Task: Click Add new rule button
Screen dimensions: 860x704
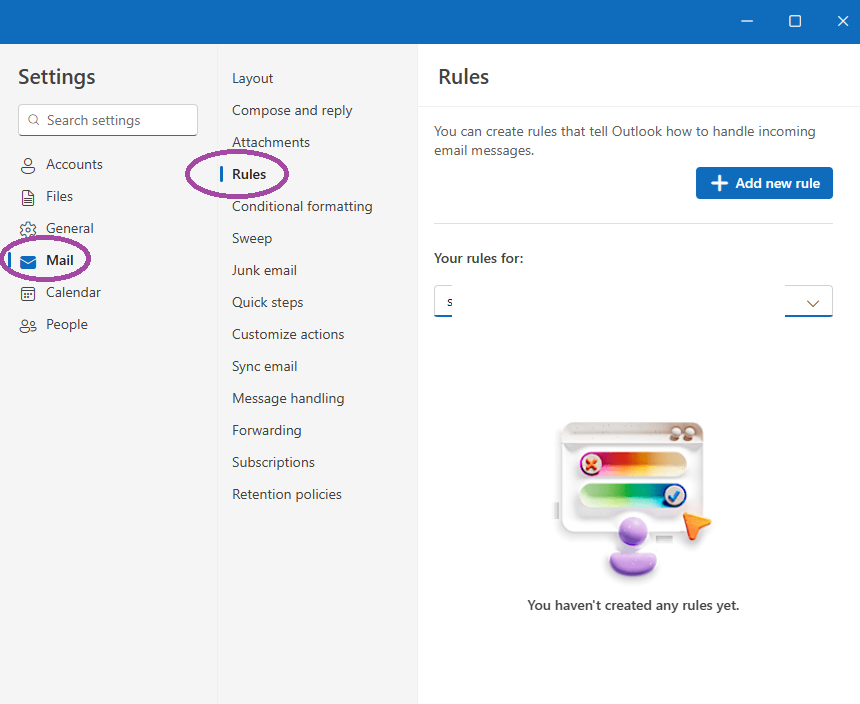Action: (764, 183)
